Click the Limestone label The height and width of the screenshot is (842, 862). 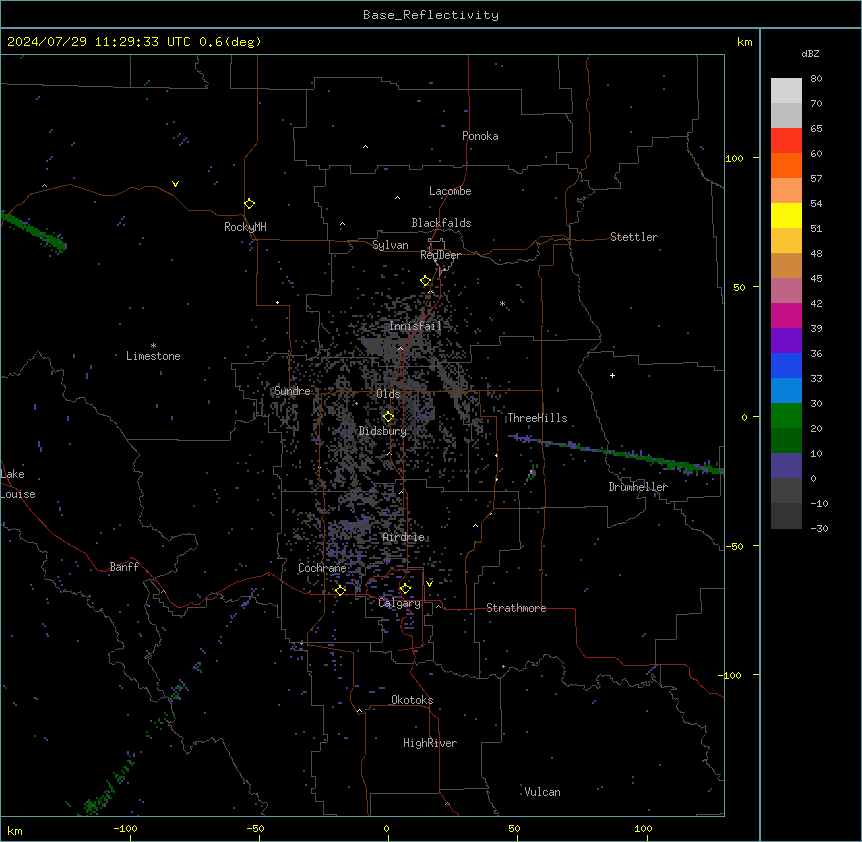(x=153, y=356)
